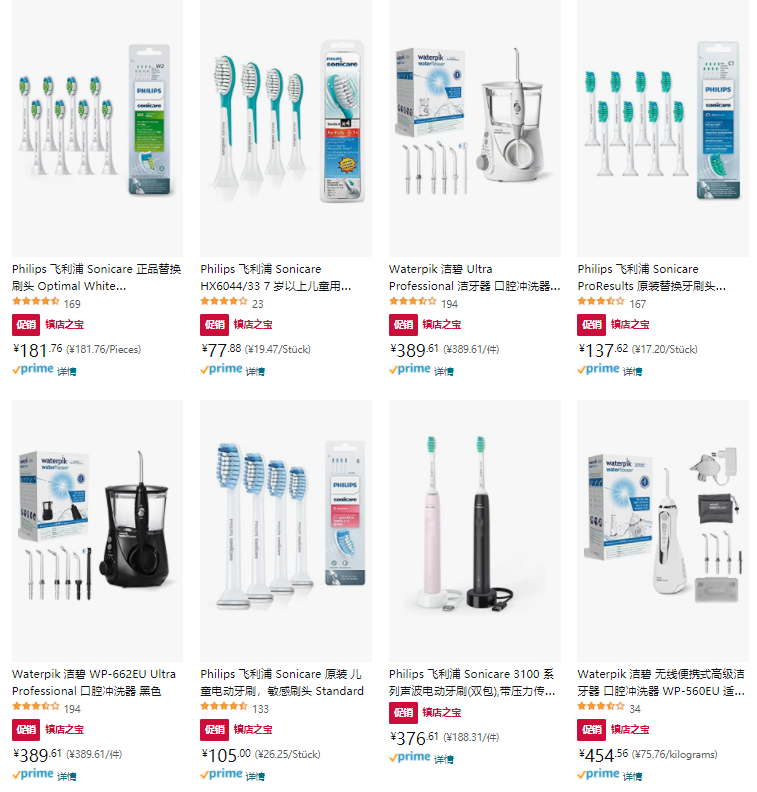Click the 促销 badge under the black Waterpik WP-662EU
Screen dimensions: 757x792
(26, 730)
